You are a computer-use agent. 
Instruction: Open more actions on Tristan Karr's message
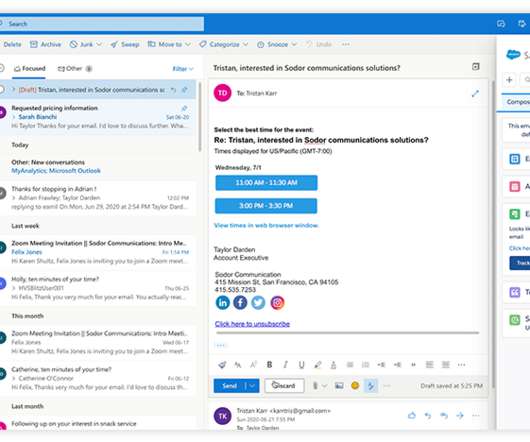tap(476, 415)
